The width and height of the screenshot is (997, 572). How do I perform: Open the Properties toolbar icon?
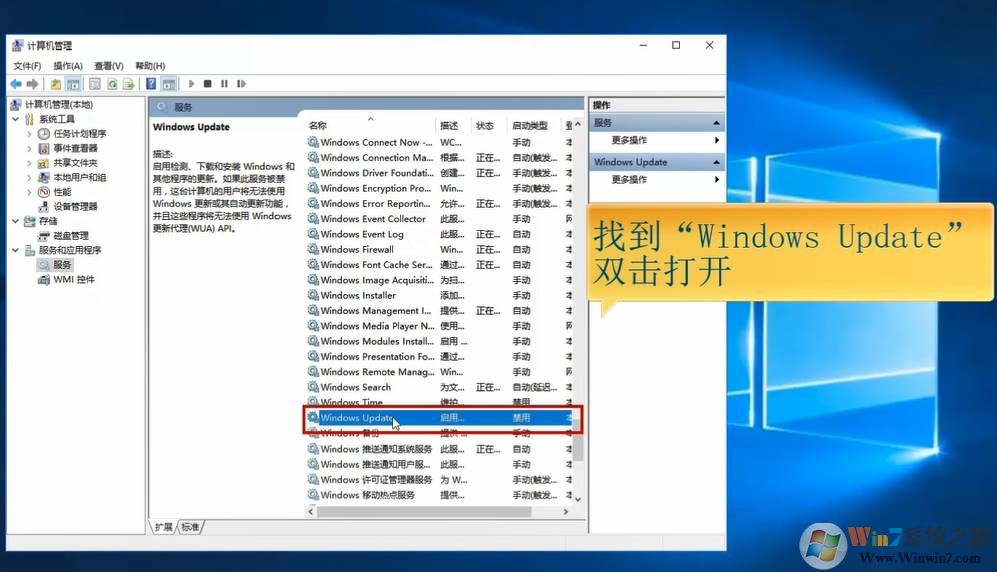(x=95, y=84)
